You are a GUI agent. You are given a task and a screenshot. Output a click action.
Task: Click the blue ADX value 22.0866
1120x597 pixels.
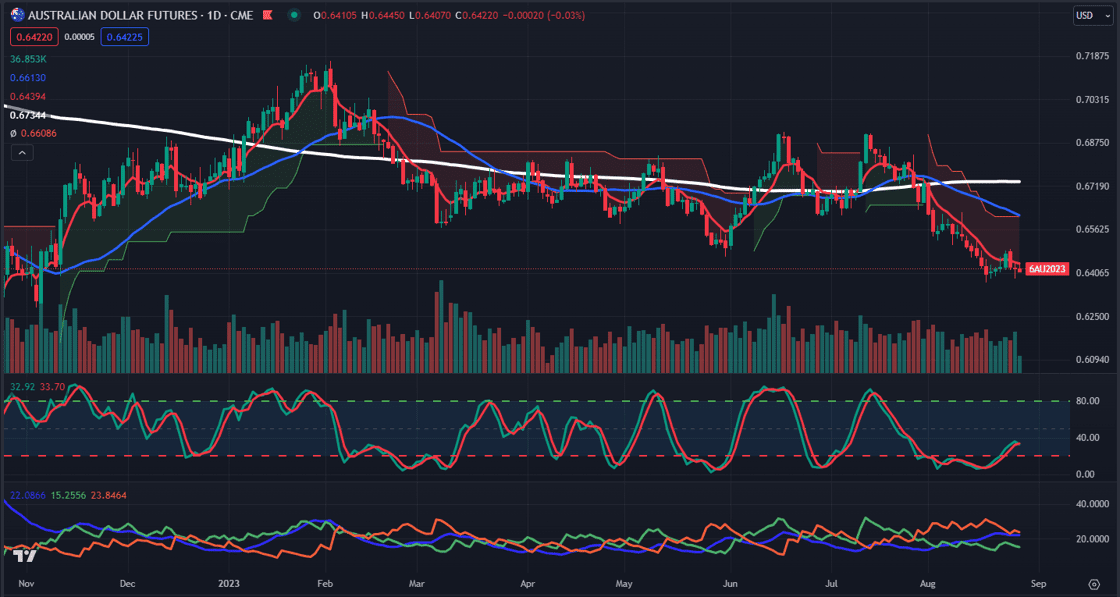26,495
